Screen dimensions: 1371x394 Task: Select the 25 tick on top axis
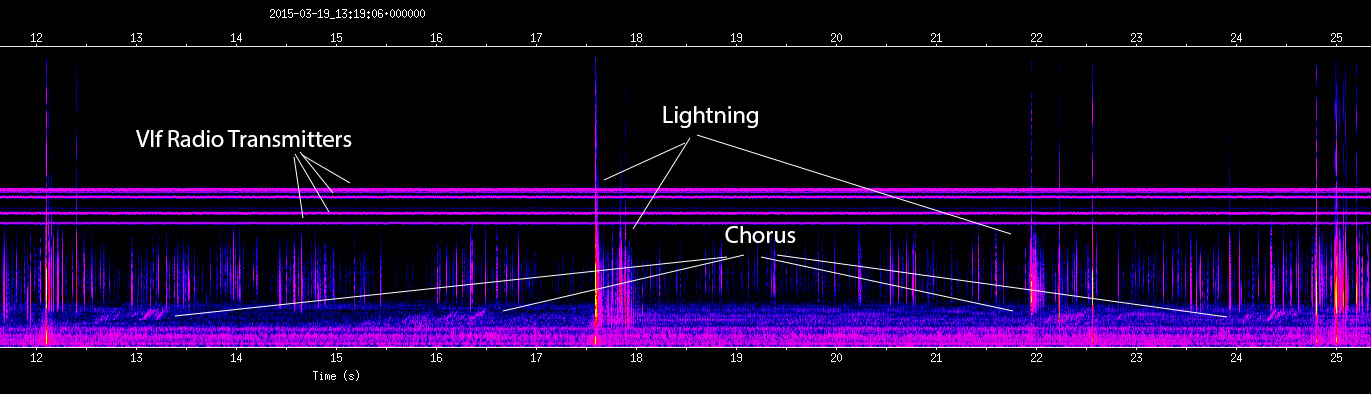click(1337, 37)
